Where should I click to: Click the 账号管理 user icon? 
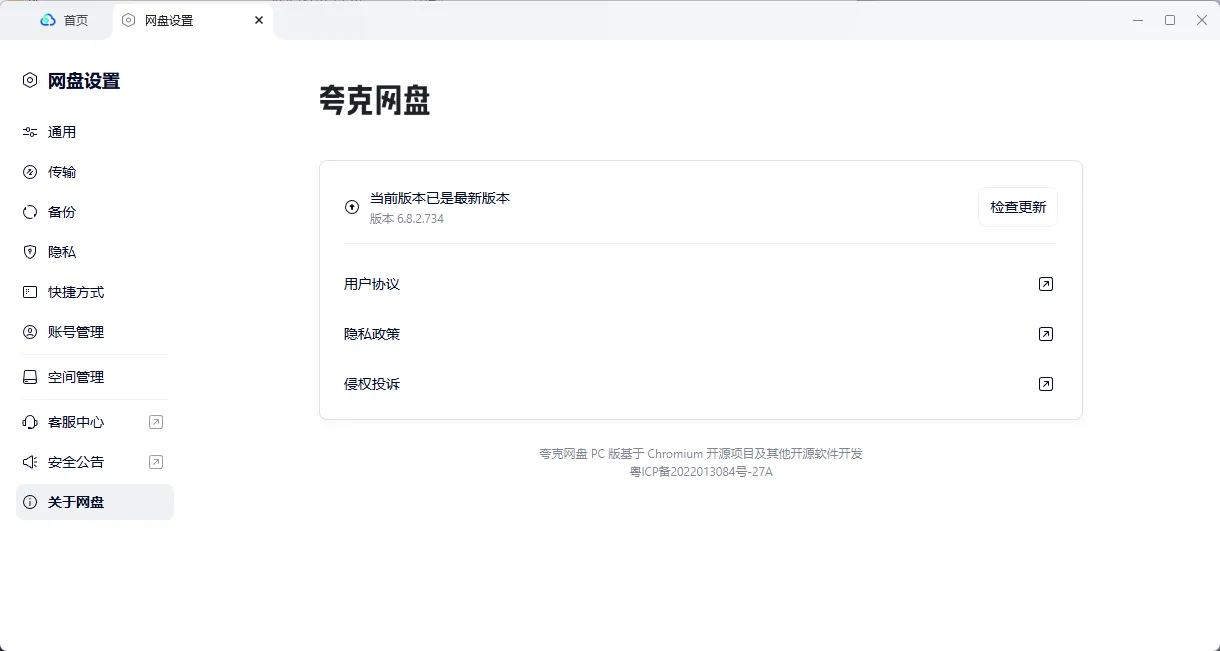30,332
